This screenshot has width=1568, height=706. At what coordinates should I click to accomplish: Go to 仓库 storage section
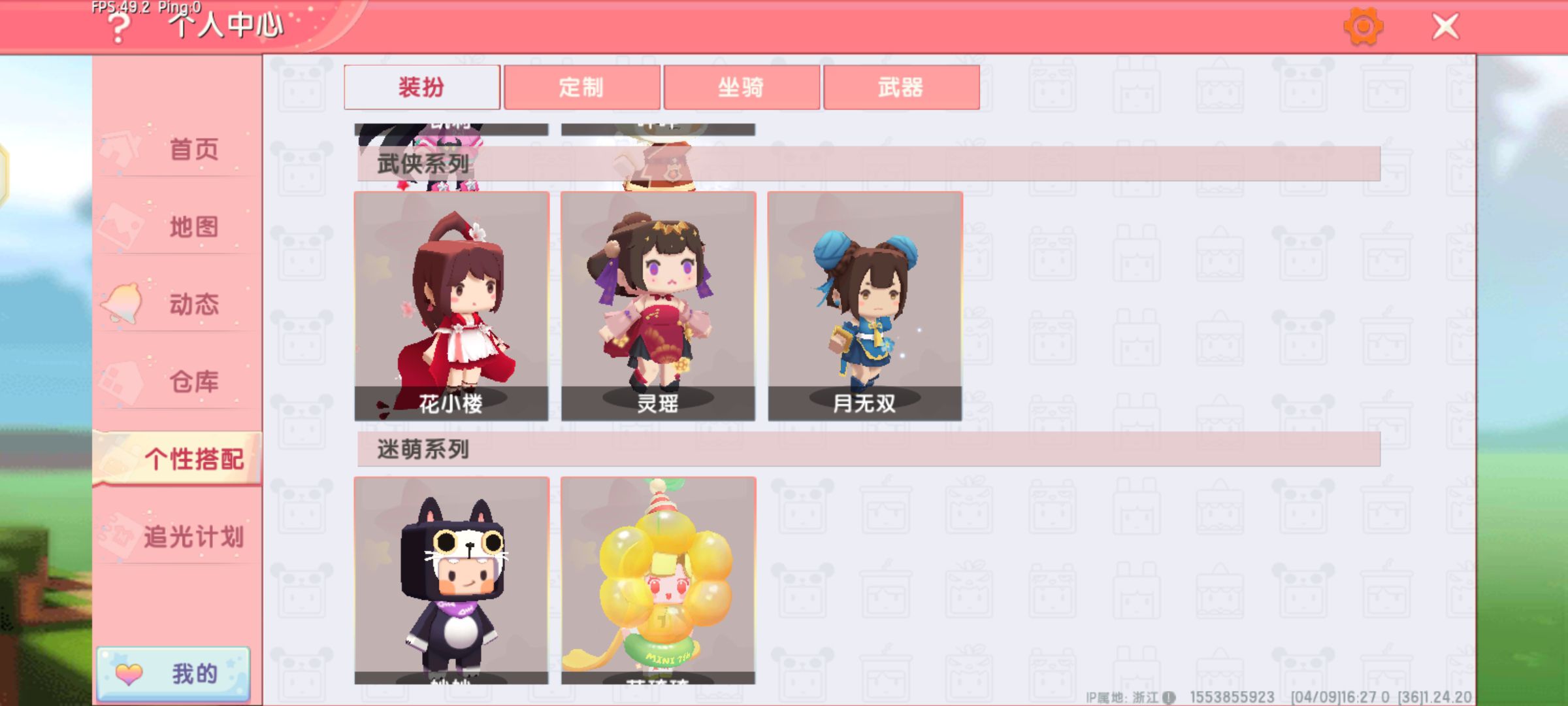tap(178, 381)
